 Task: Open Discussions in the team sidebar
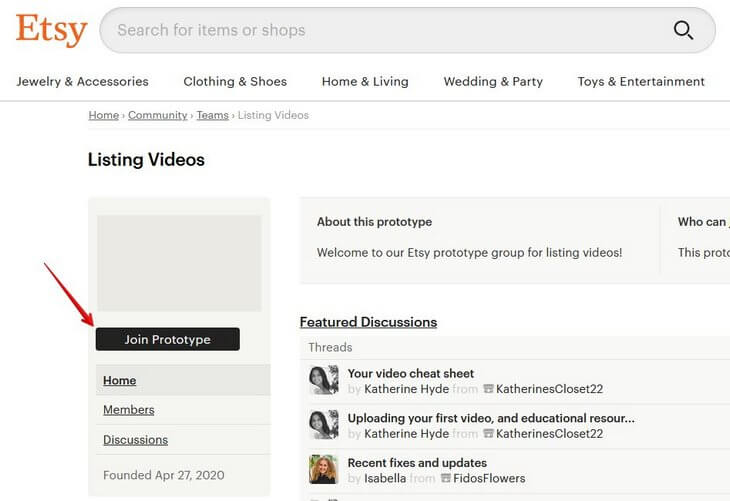[135, 440]
